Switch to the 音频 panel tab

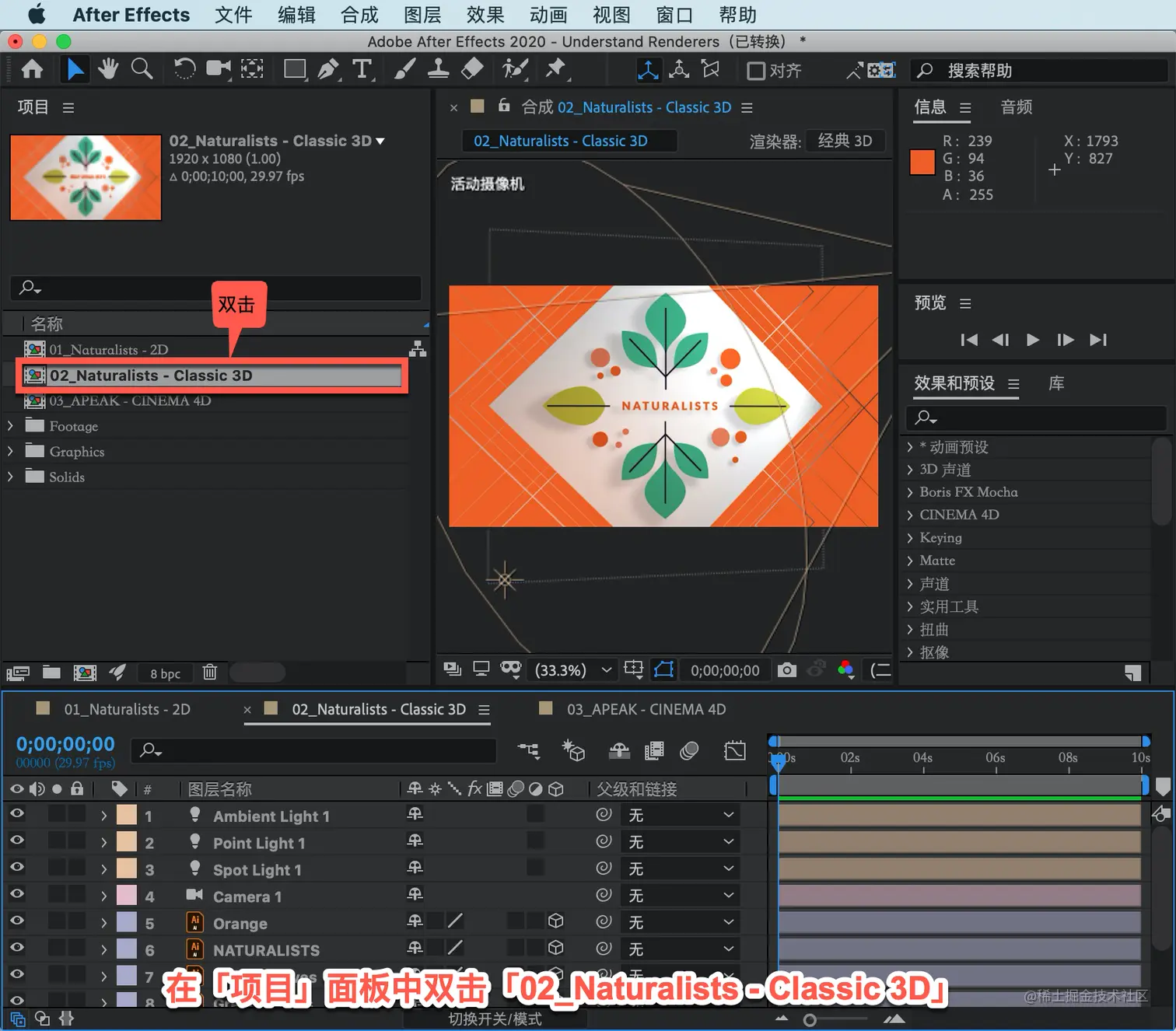point(1017,107)
